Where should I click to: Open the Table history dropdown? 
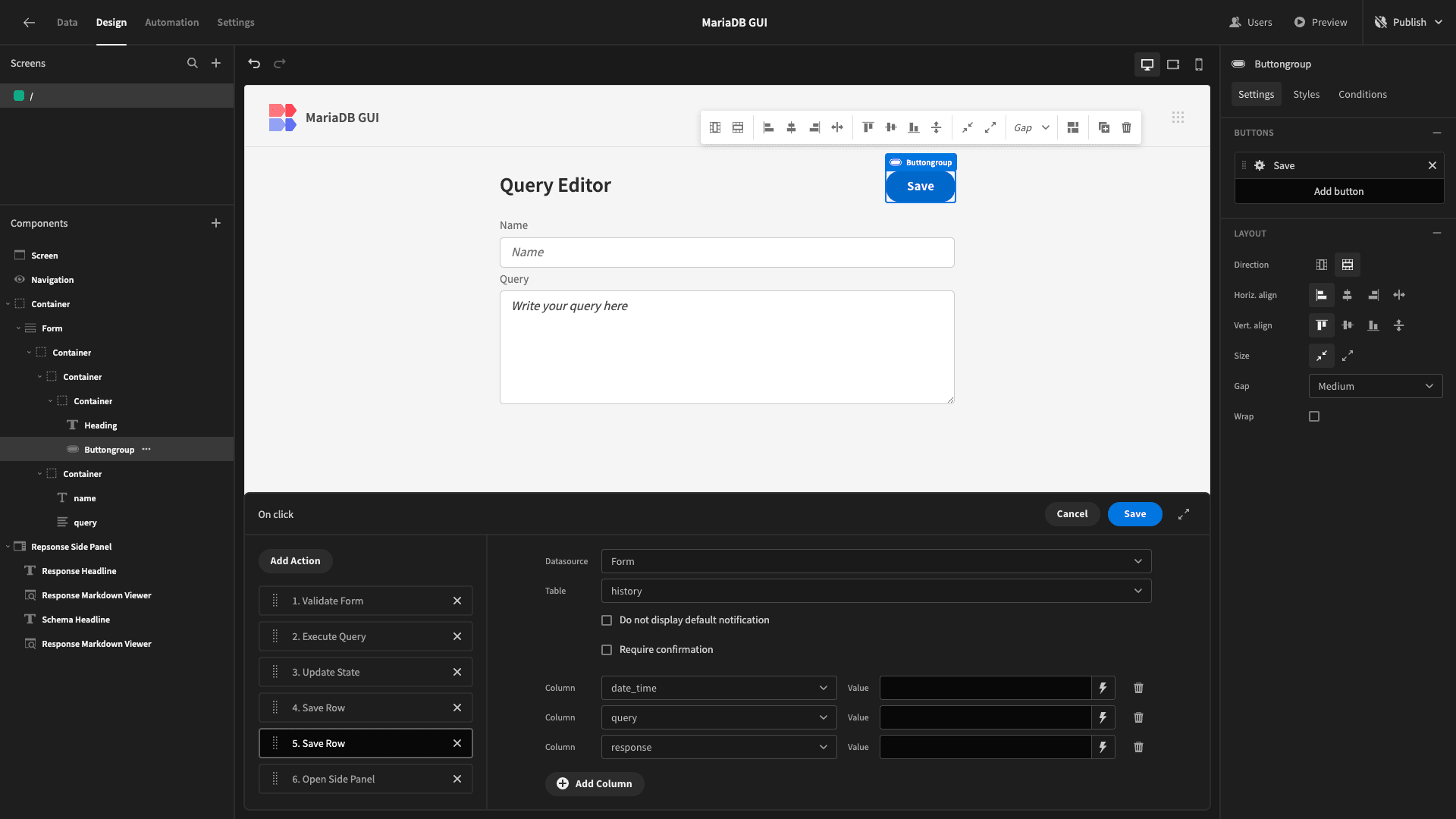[x=876, y=591]
